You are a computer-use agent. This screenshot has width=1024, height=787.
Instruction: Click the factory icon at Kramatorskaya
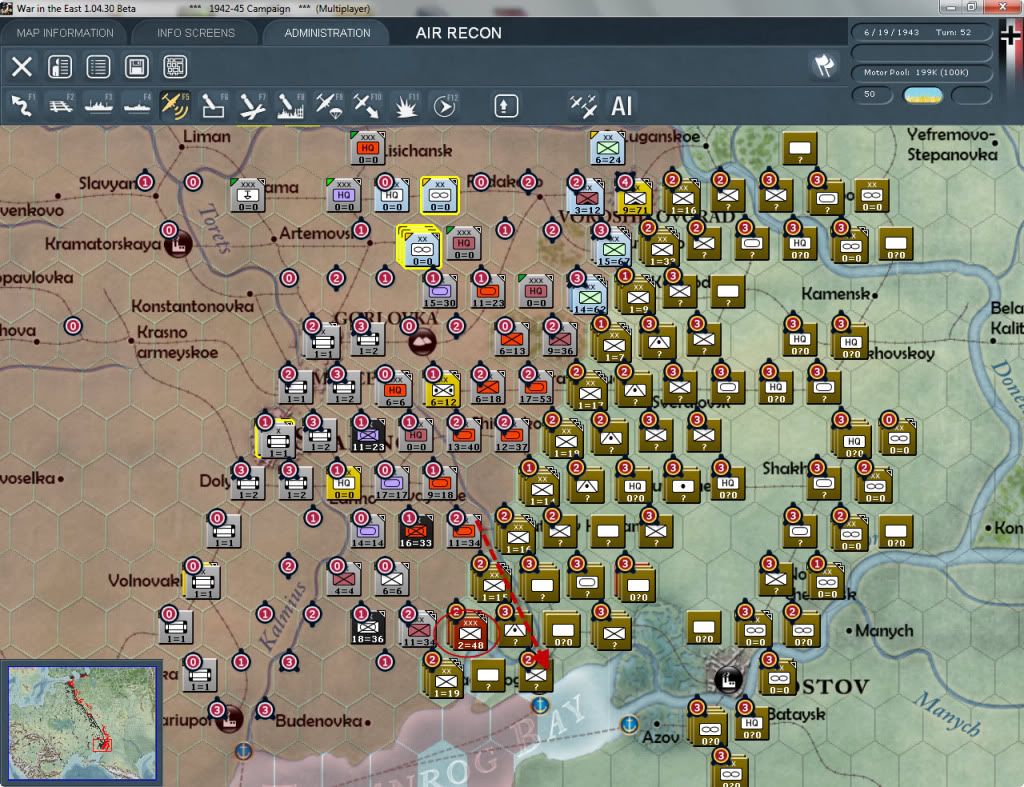click(178, 245)
